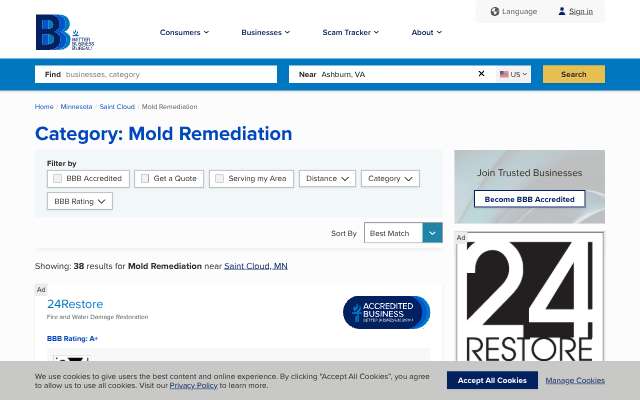Expand the BBB Rating filter dropdown
The image size is (640, 400).
click(80, 201)
